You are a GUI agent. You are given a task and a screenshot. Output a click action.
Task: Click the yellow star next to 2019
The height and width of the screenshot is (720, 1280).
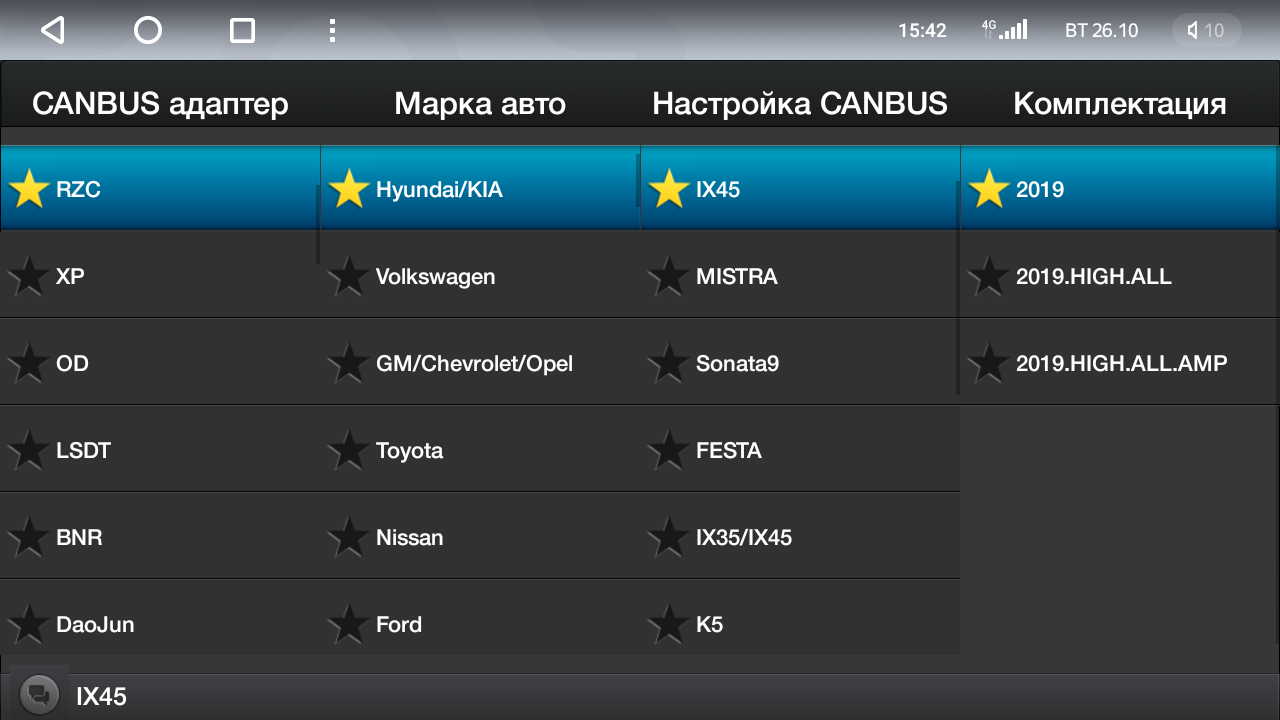(x=989, y=189)
